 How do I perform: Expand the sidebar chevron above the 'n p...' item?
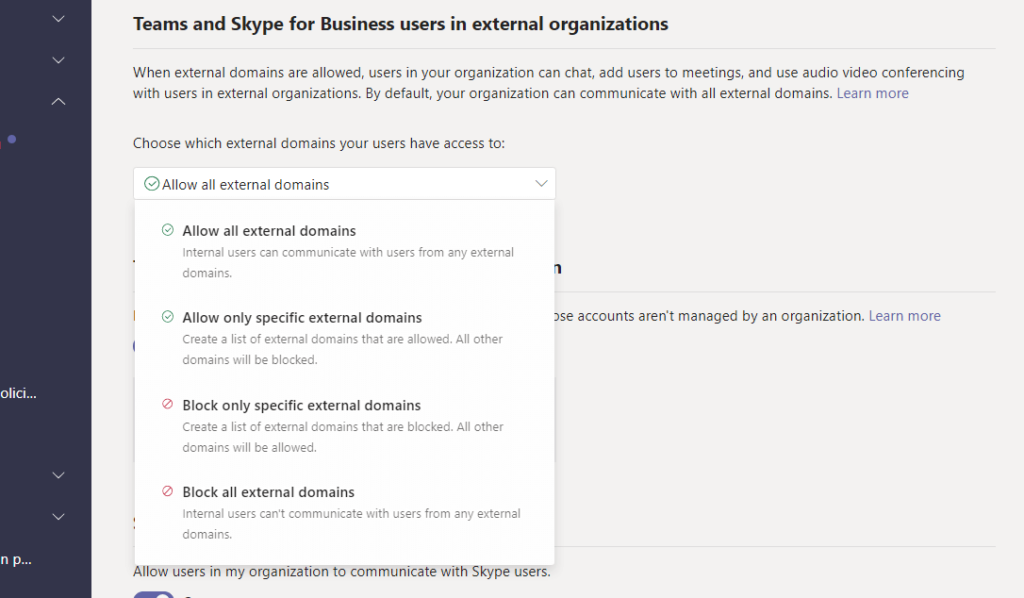pos(58,516)
